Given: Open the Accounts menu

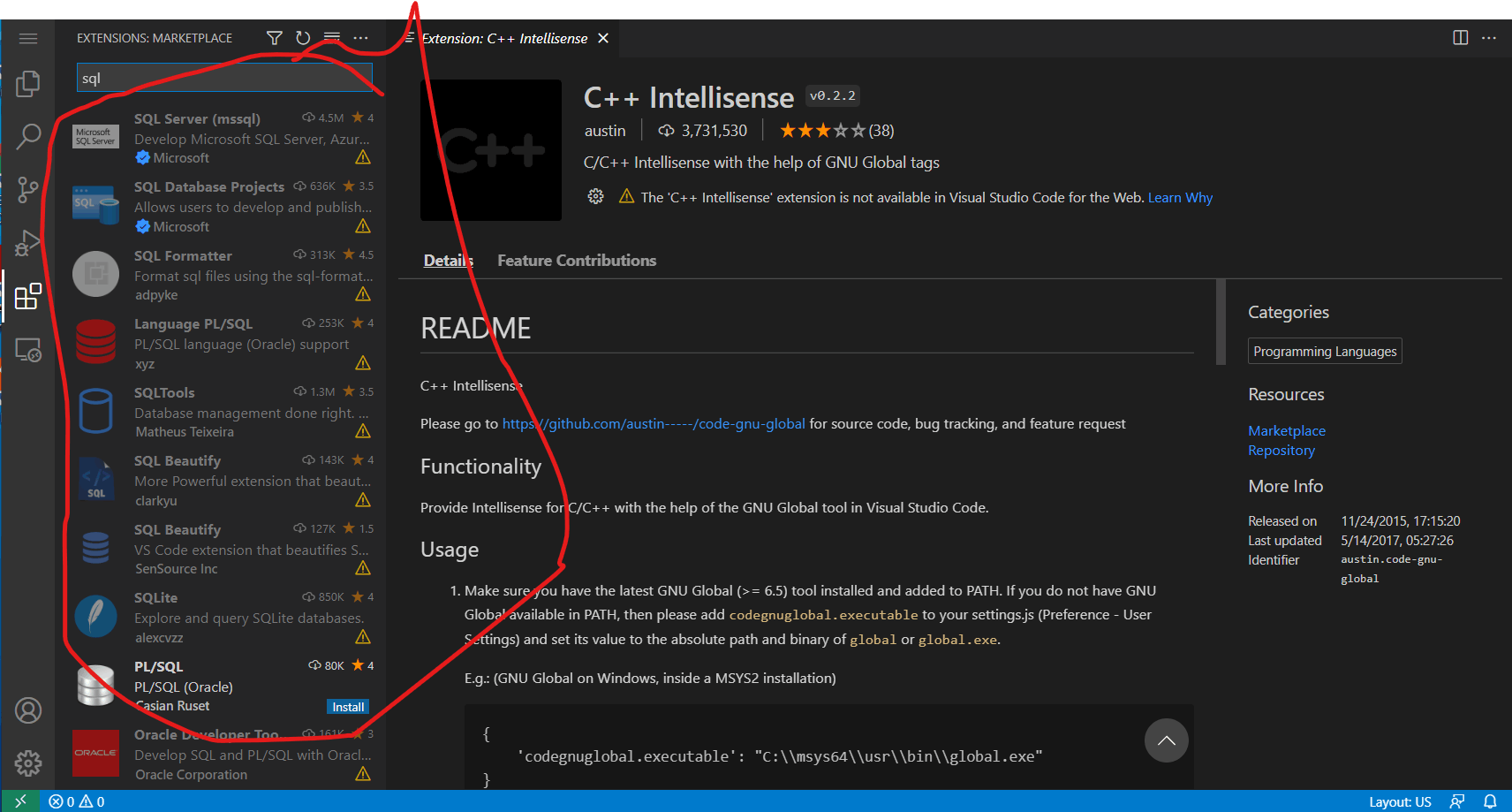Looking at the screenshot, I should pyautogui.click(x=28, y=710).
